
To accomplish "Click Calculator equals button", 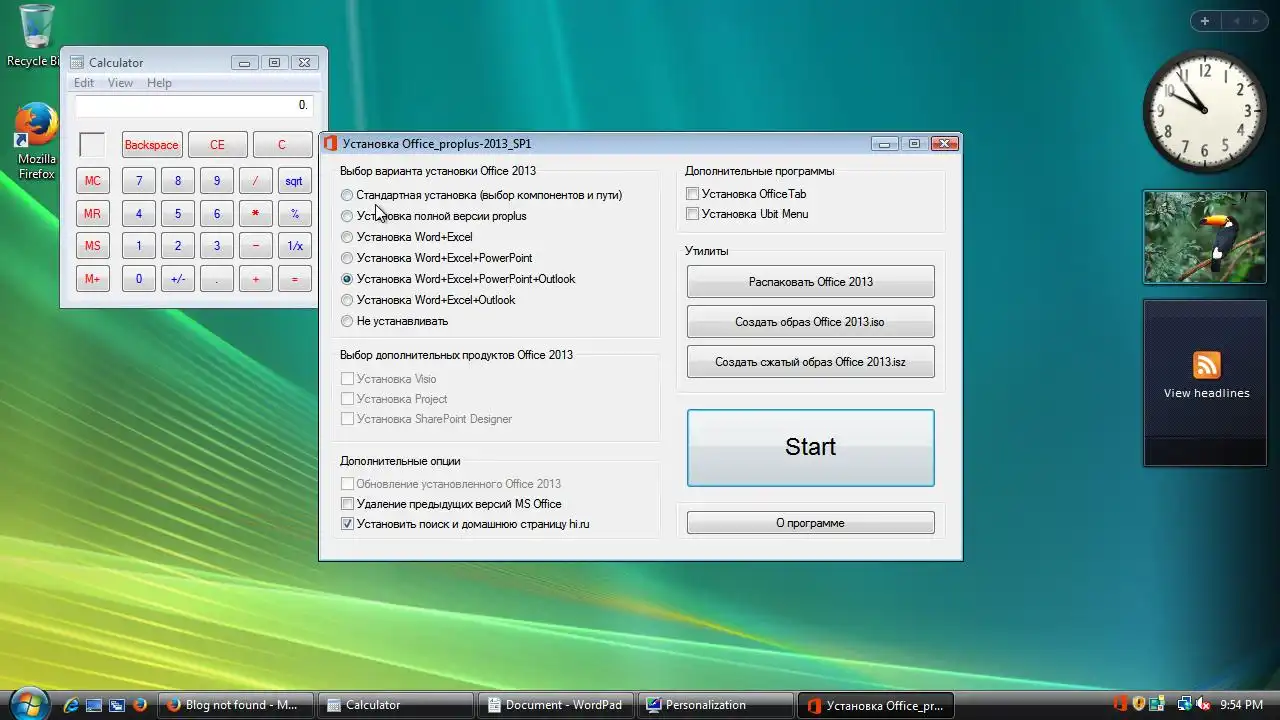I will (294, 279).
